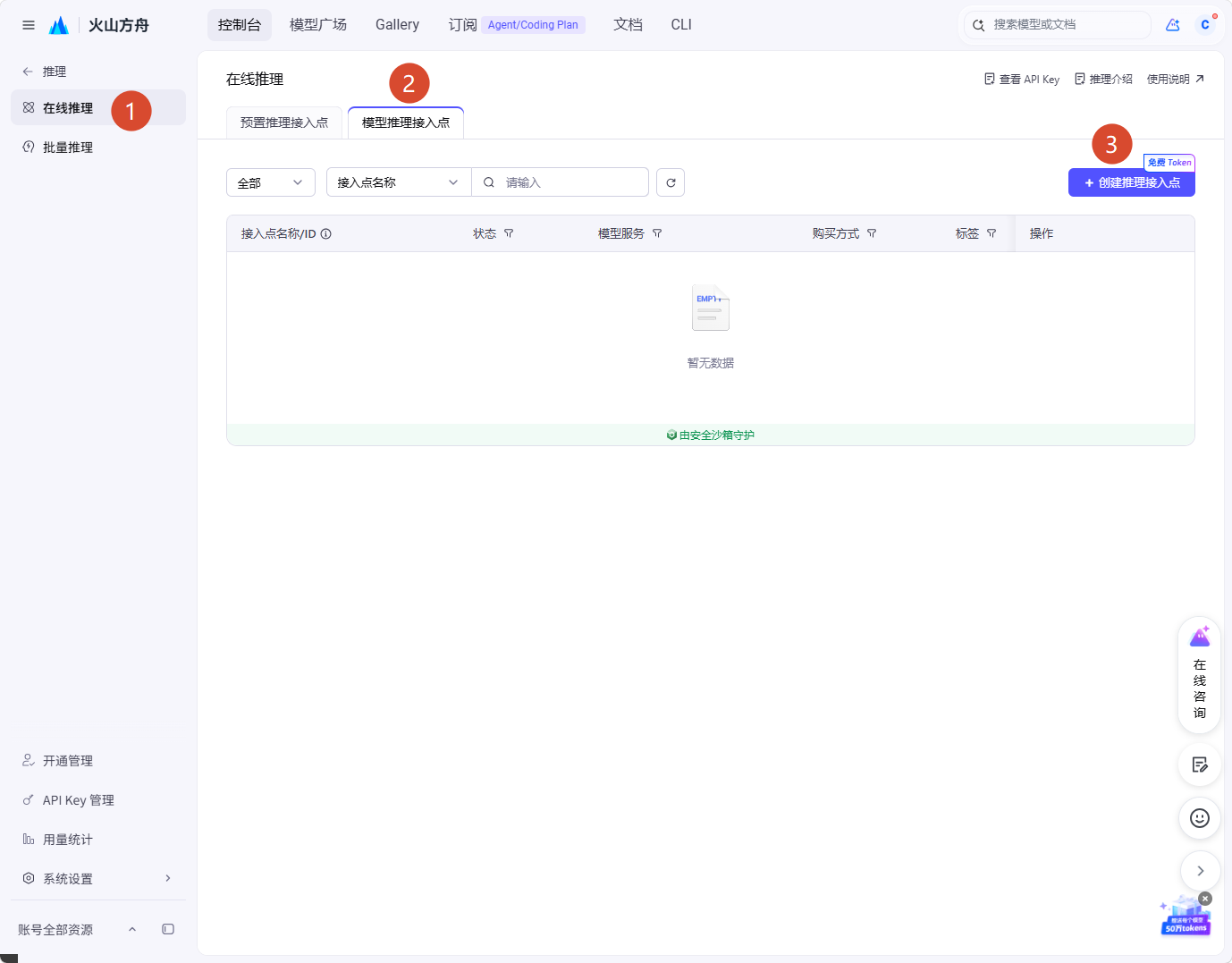Click the 请输入 search input field
The width and height of the screenshot is (1232, 963).
click(560, 182)
